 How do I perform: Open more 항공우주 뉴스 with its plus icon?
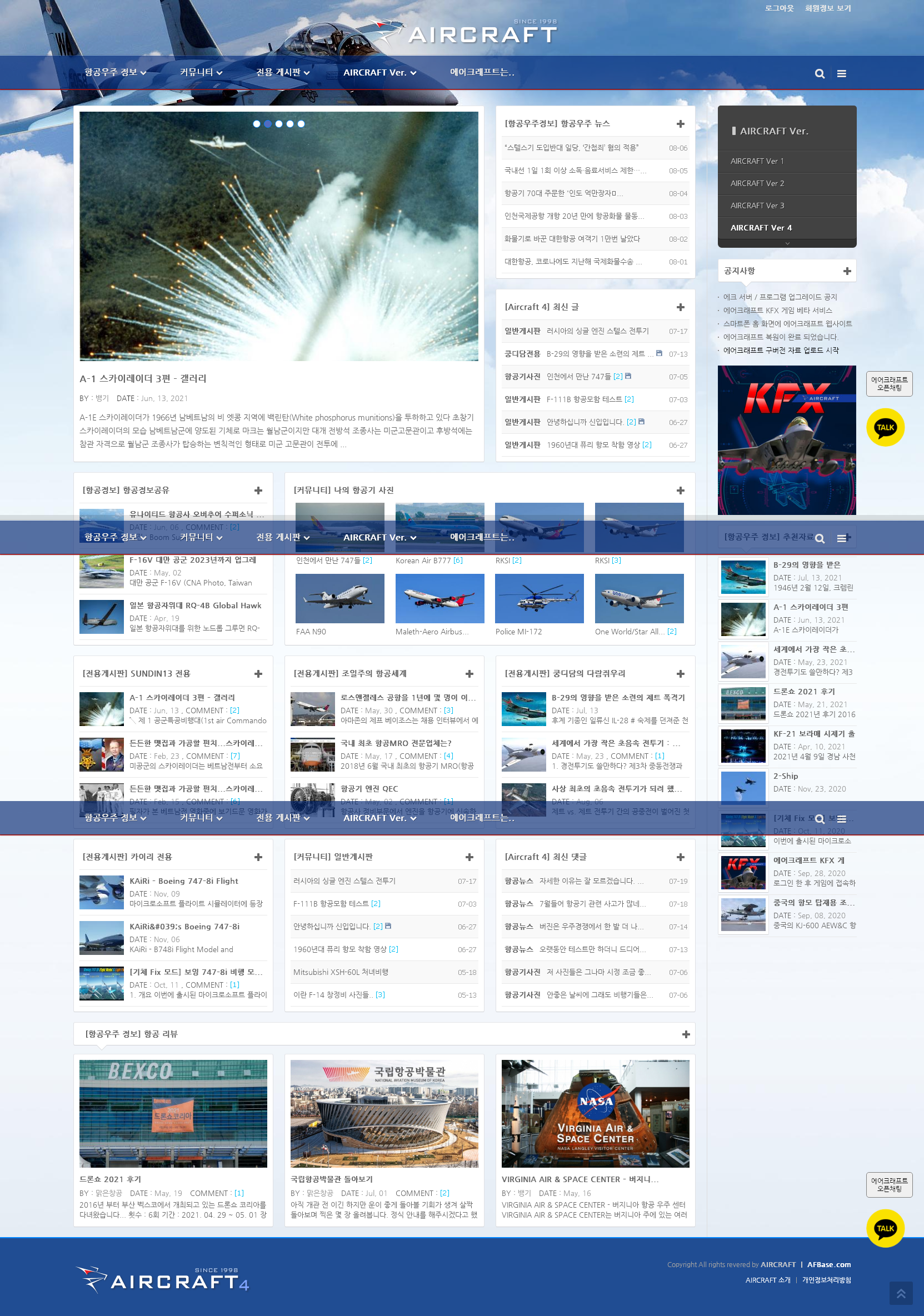tap(681, 124)
